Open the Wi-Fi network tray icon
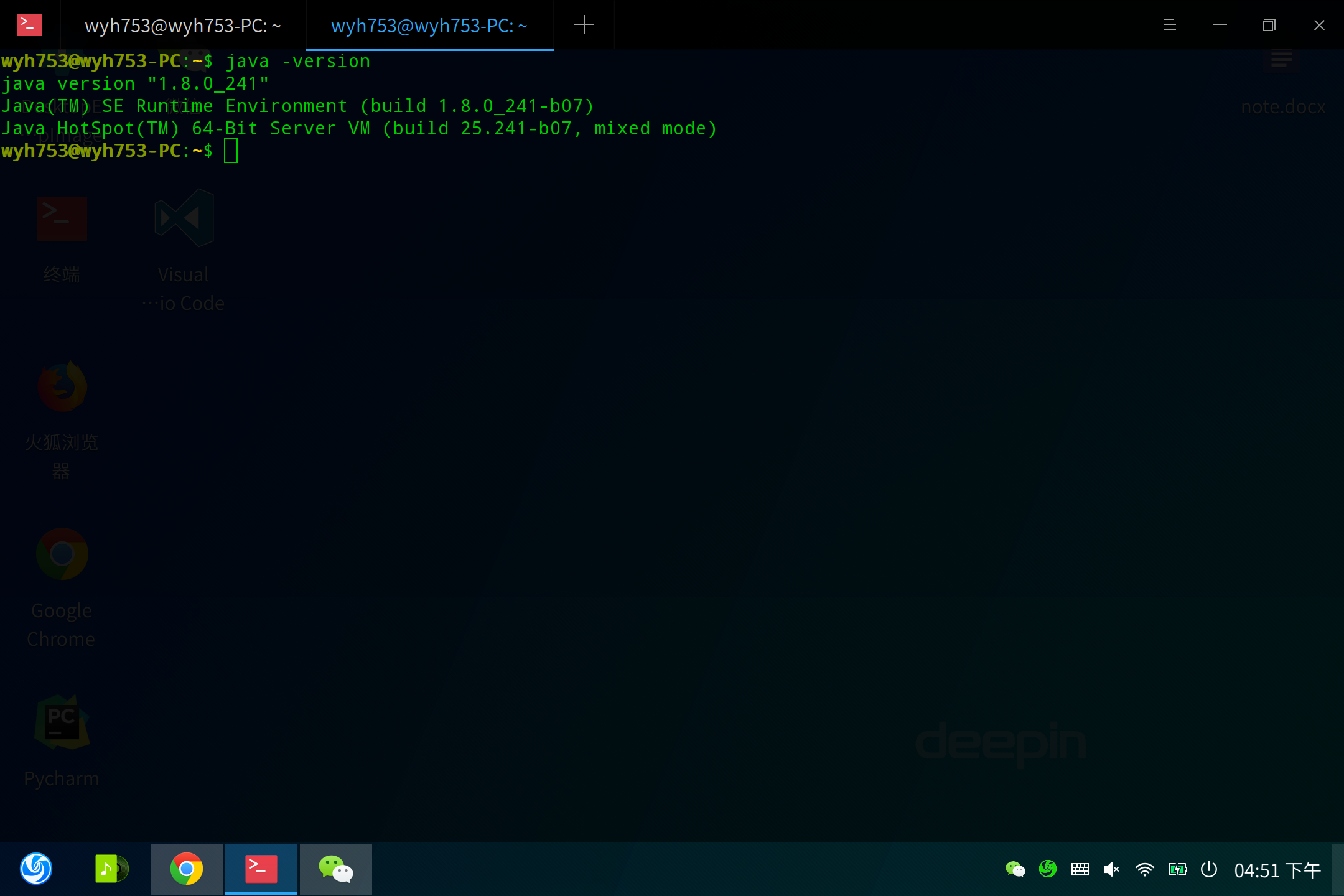The image size is (1344, 896). [x=1144, y=869]
